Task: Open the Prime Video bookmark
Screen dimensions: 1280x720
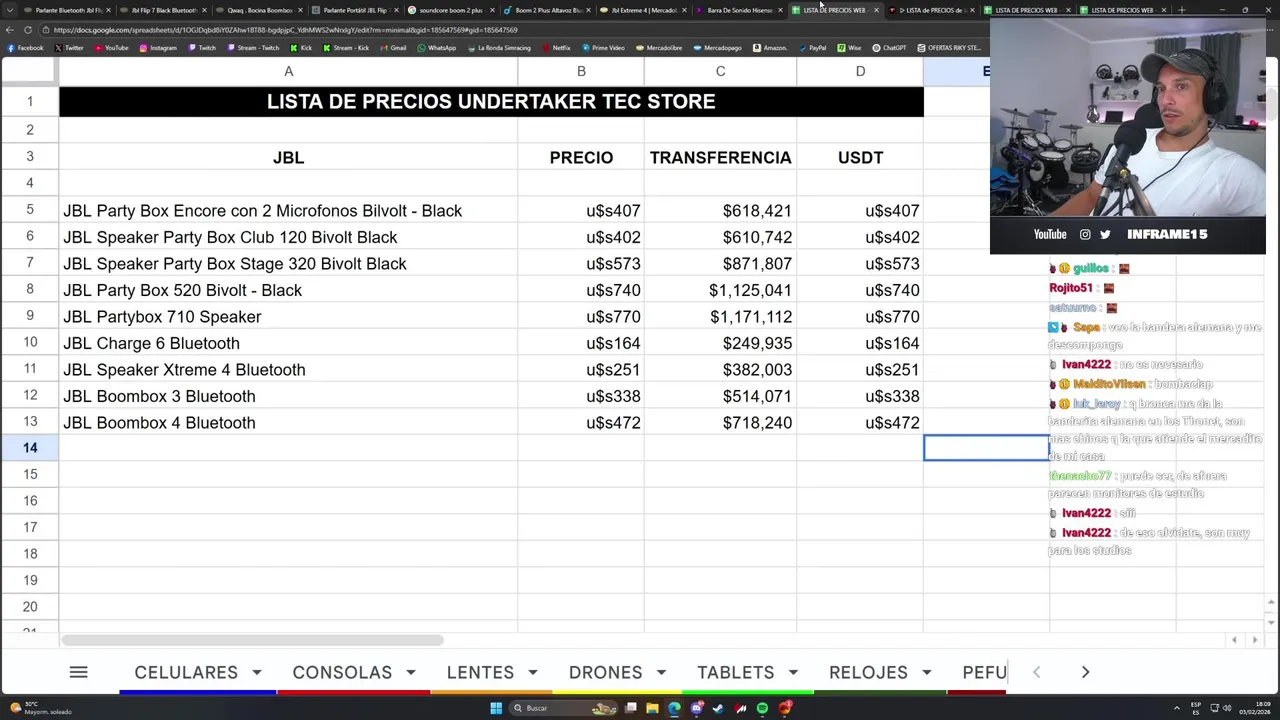Action: click(603, 48)
